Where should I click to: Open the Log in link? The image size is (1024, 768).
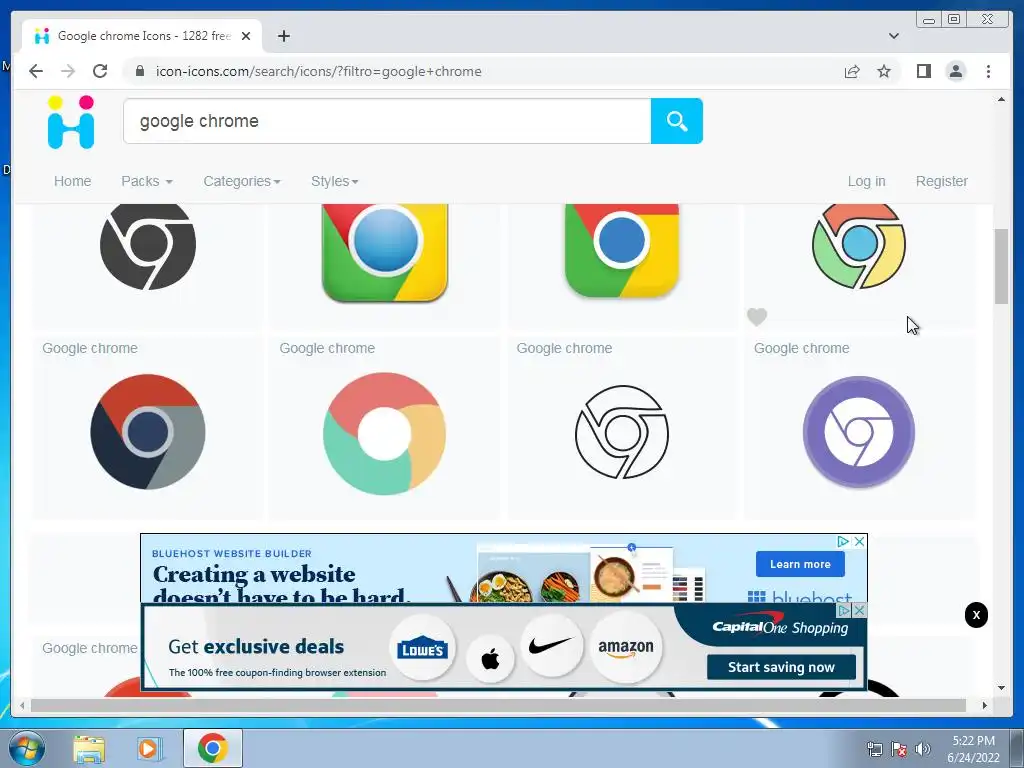[x=866, y=181]
